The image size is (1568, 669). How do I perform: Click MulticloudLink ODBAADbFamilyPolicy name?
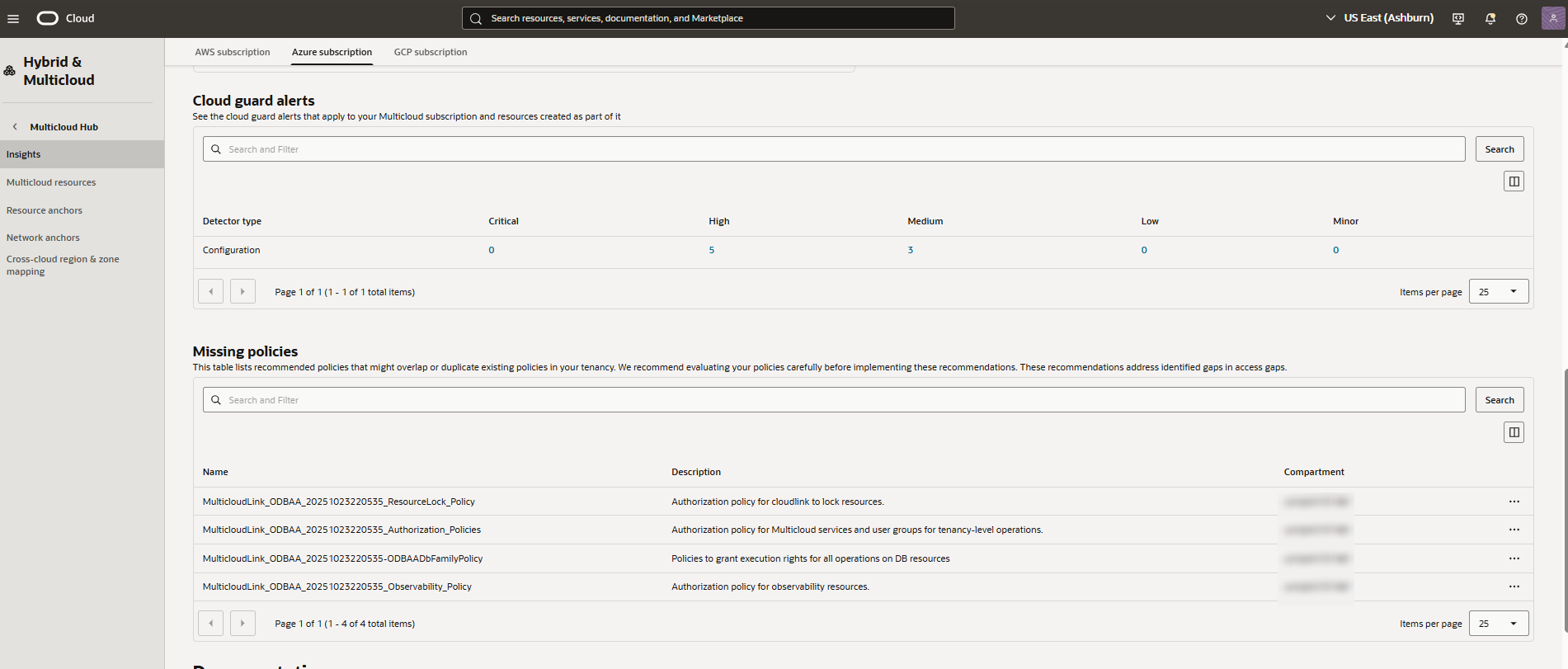pos(342,558)
